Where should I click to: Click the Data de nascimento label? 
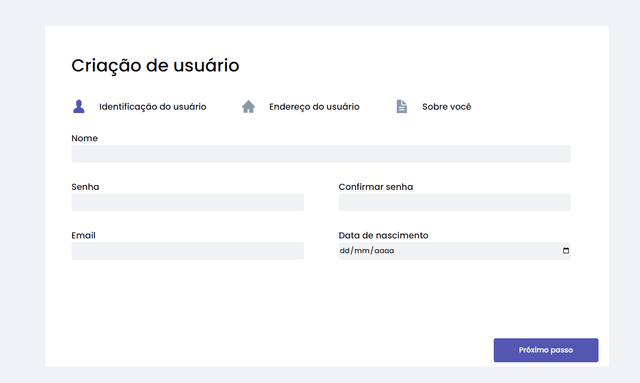tap(383, 235)
